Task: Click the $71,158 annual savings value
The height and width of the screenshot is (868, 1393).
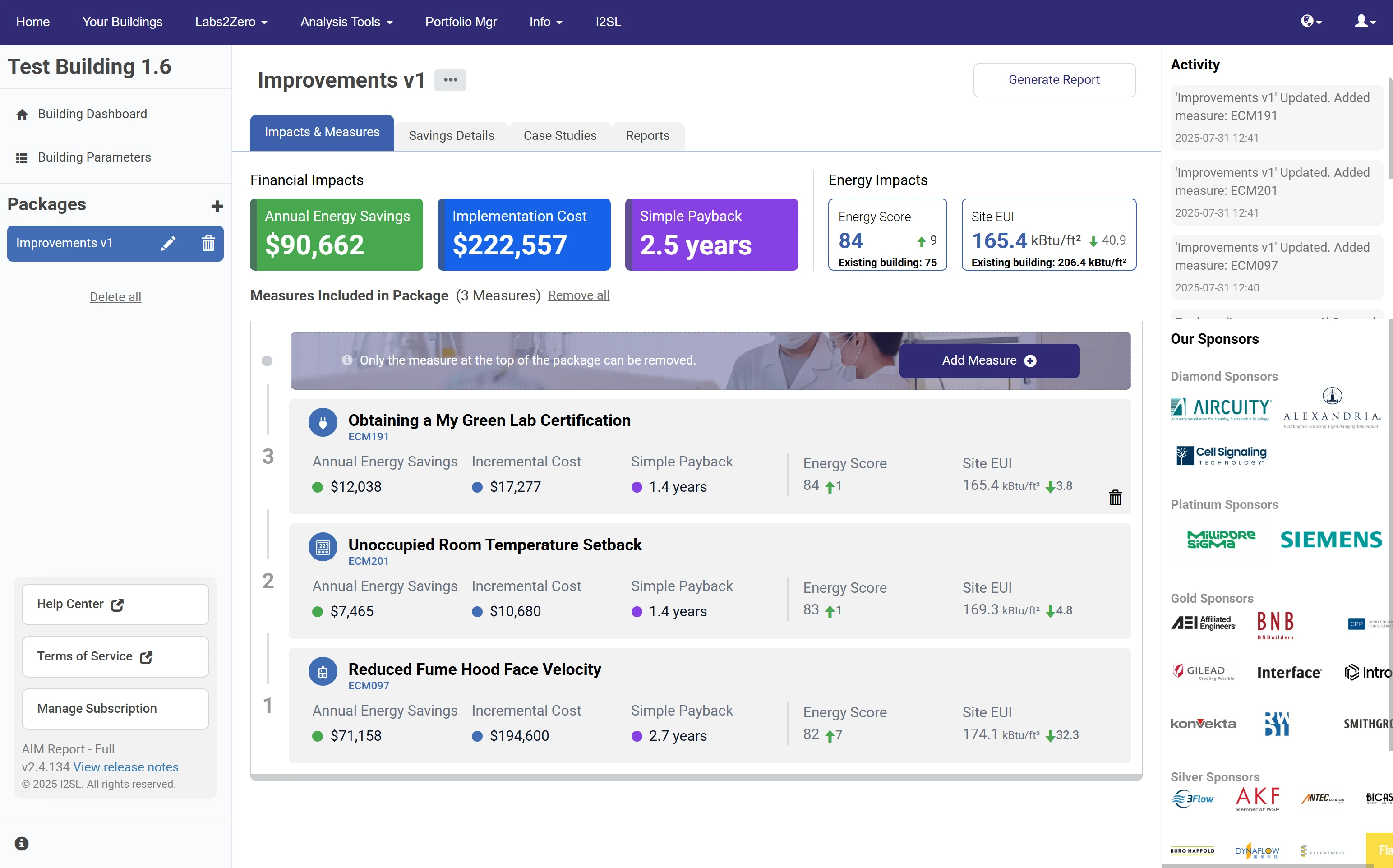Action: (x=356, y=736)
